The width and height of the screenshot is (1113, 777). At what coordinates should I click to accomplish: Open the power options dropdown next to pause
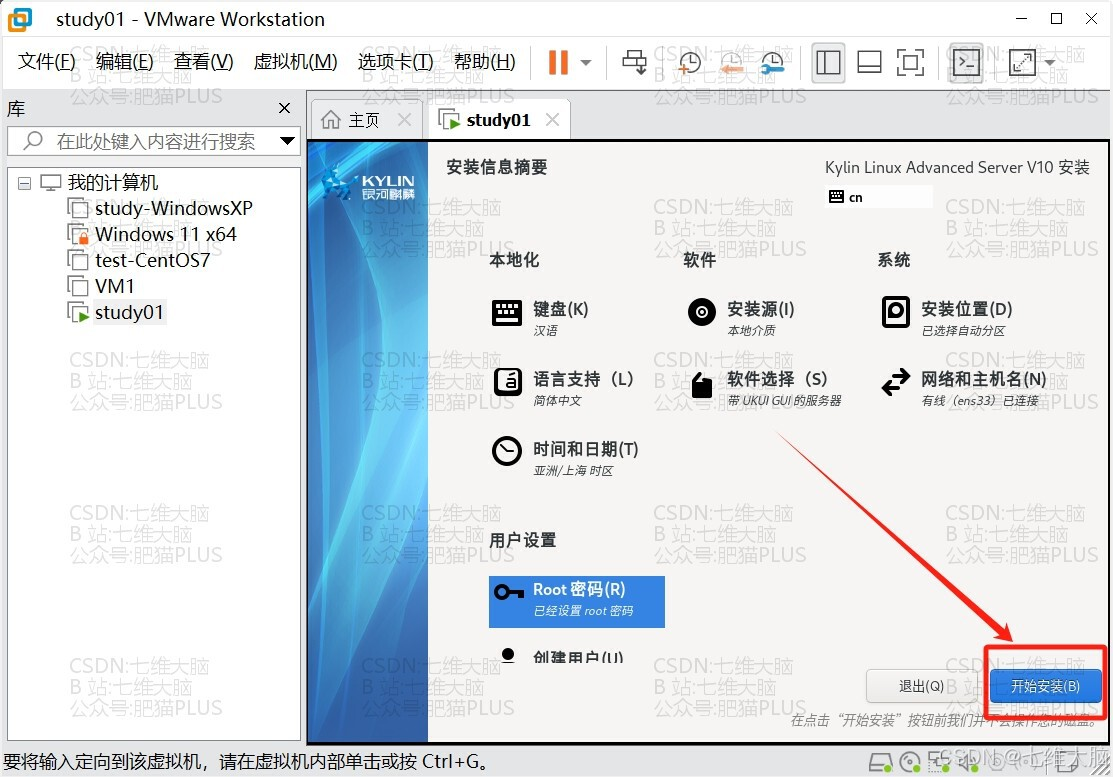click(x=586, y=62)
